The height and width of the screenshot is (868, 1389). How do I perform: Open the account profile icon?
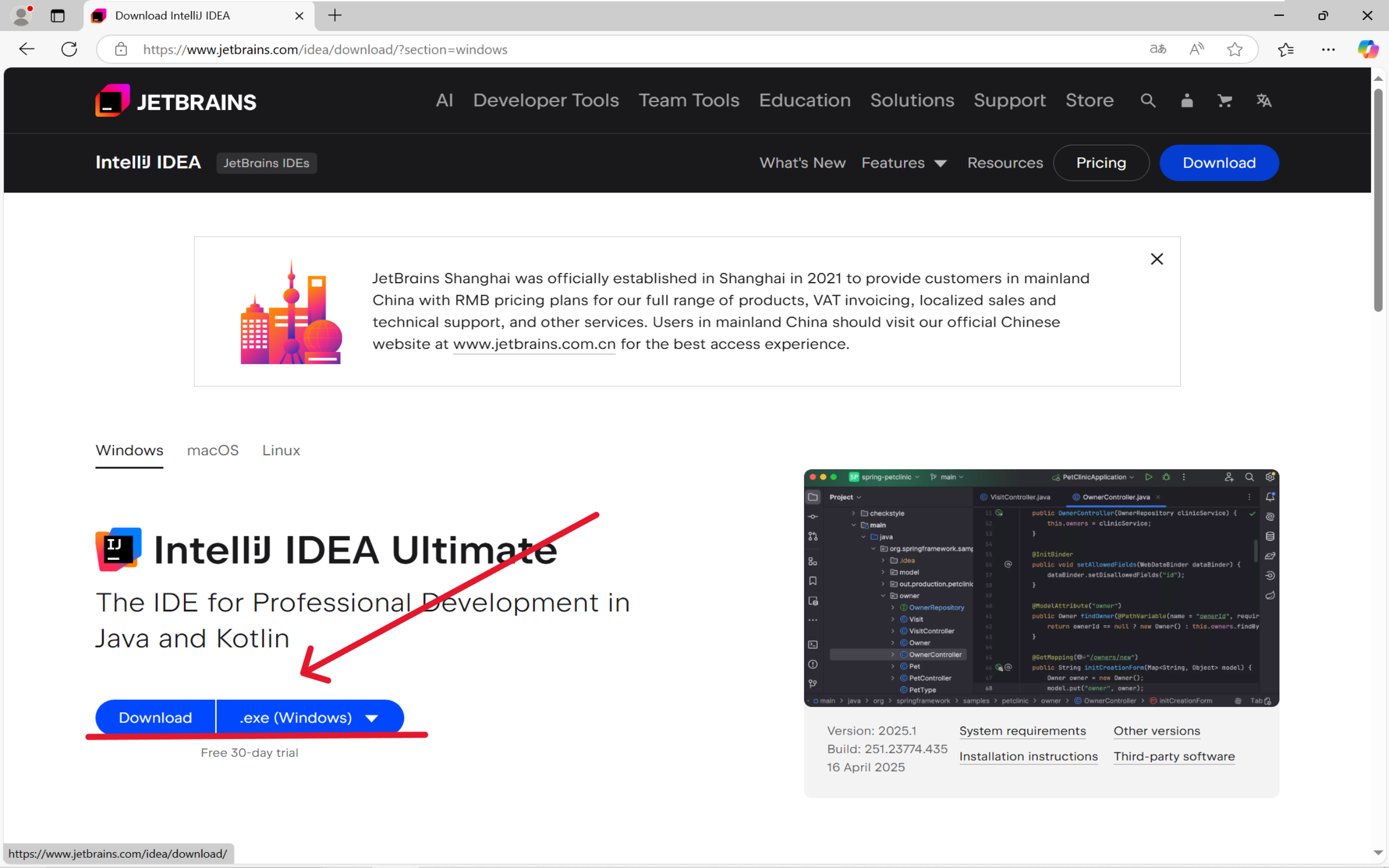click(1187, 100)
